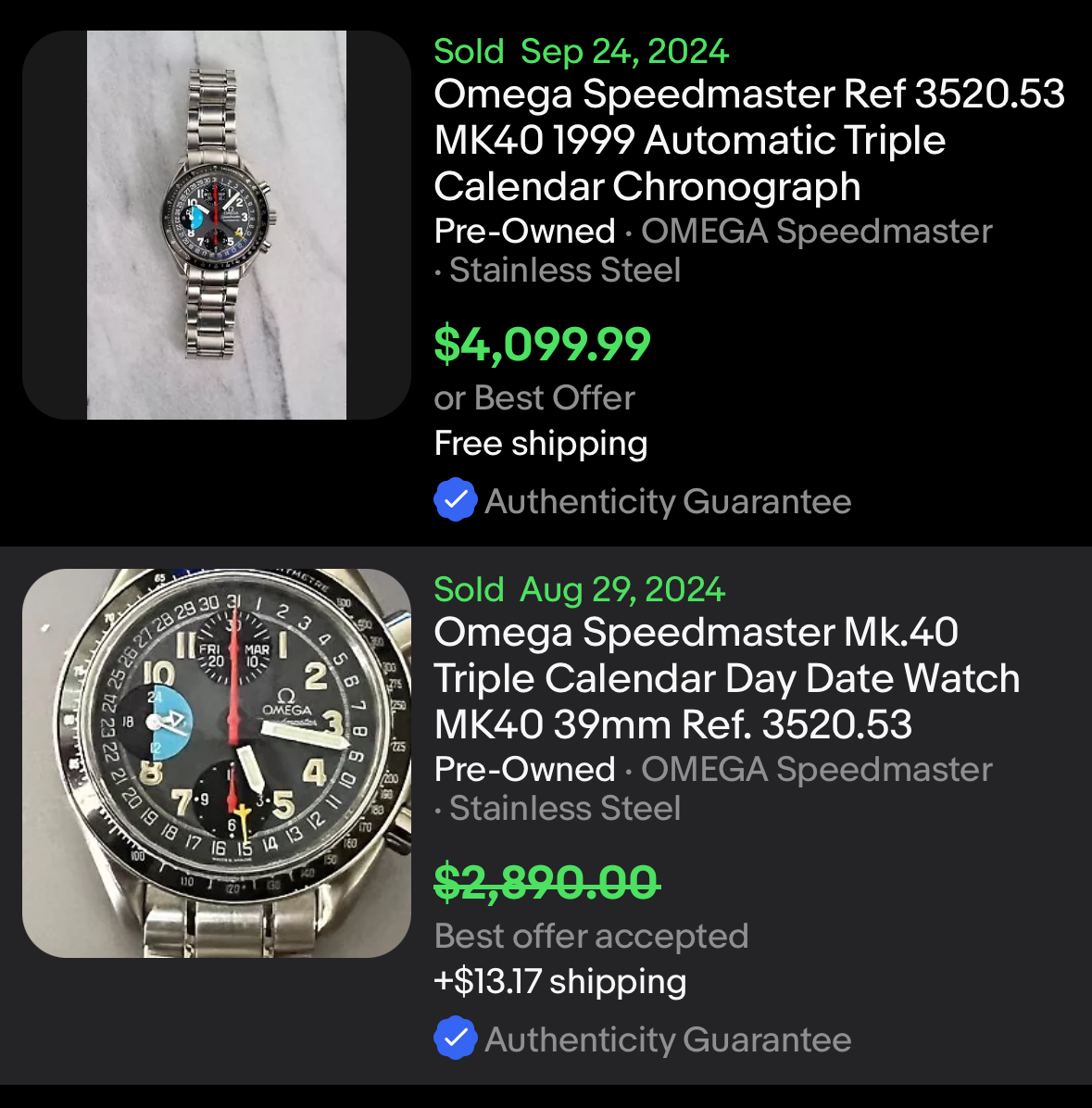Click the "or Best Offer" text
Viewport: 1092px width, 1108px height.
coord(534,398)
